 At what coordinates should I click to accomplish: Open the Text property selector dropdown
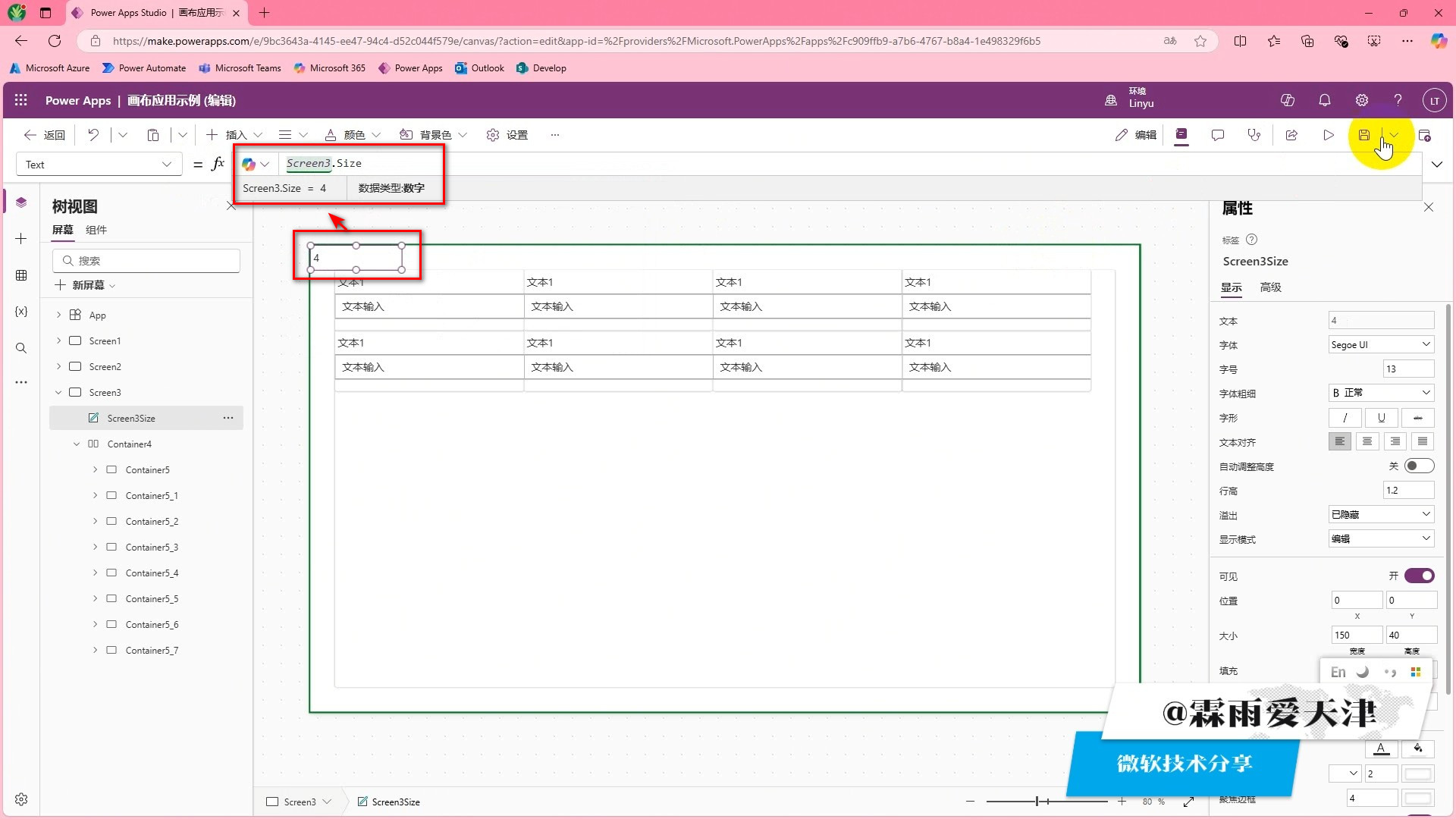[x=99, y=165]
